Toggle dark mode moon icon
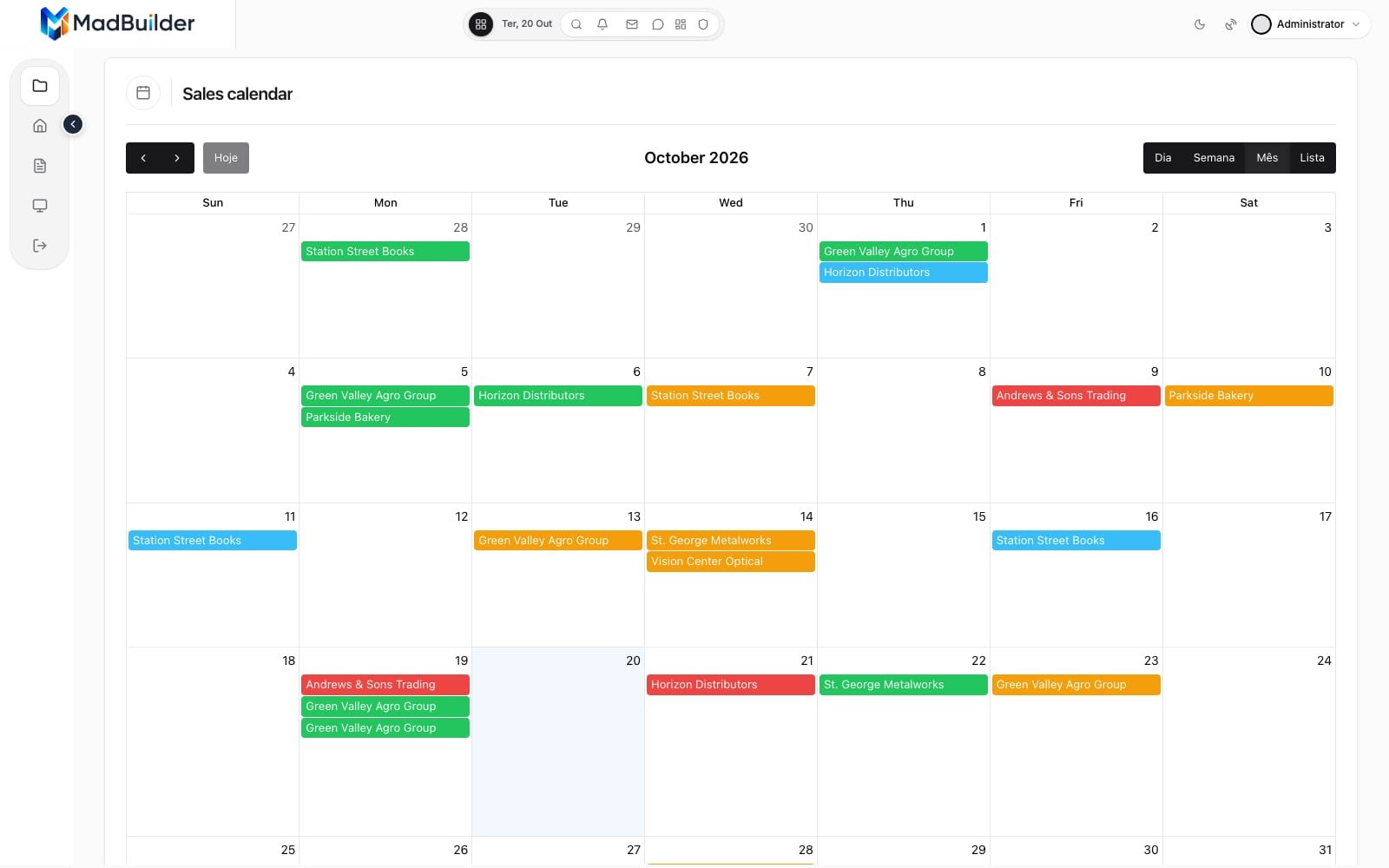The width and height of the screenshot is (1389, 868). [x=1200, y=24]
